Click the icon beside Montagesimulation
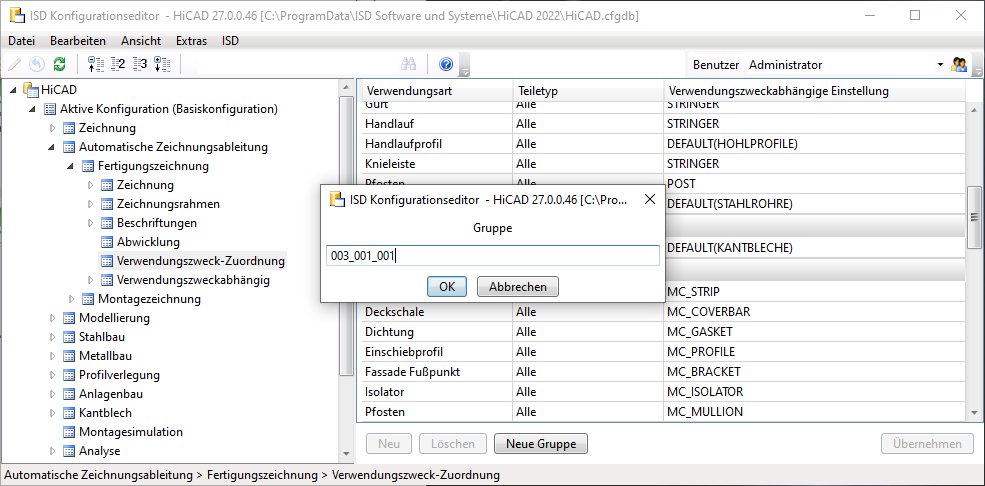The image size is (985, 486). tap(69, 432)
